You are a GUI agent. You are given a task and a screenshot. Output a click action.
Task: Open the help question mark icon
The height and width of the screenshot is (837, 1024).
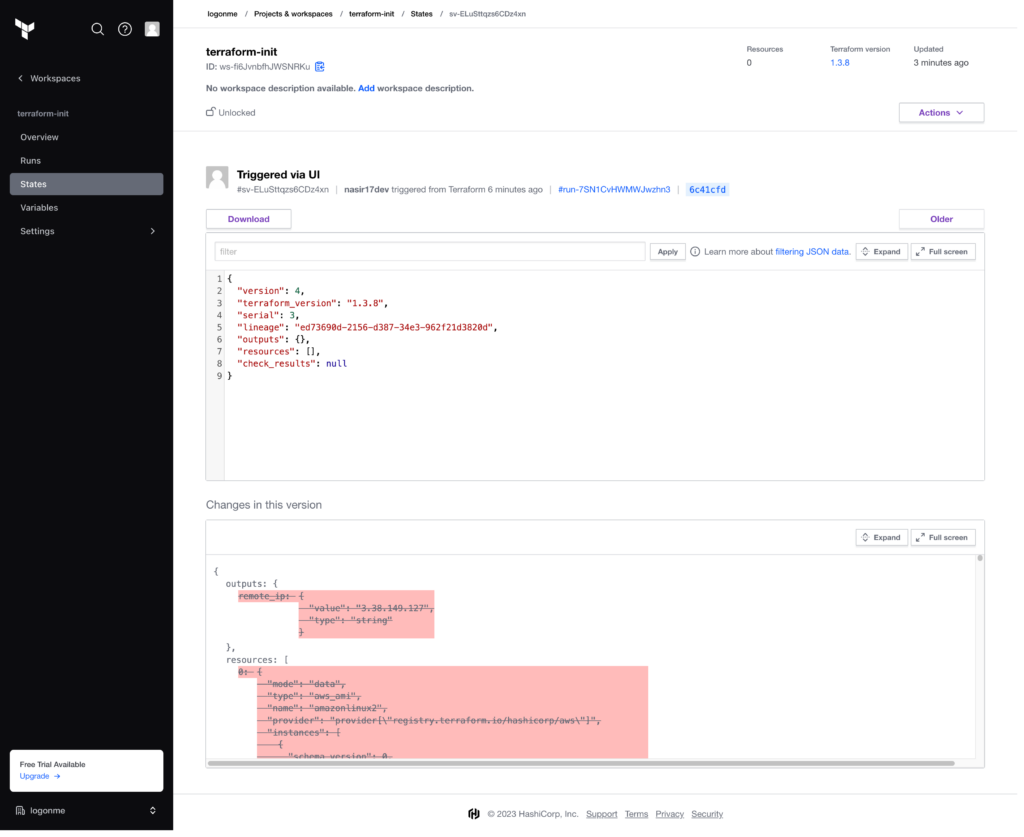(125, 29)
